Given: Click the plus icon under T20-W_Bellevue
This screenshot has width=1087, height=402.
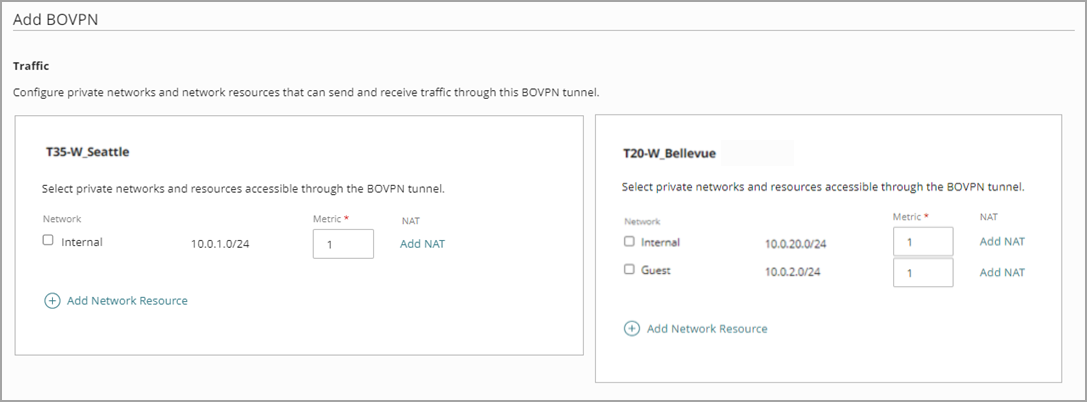Looking at the screenshot, I should pyautogui.click(x=632, y=328).
